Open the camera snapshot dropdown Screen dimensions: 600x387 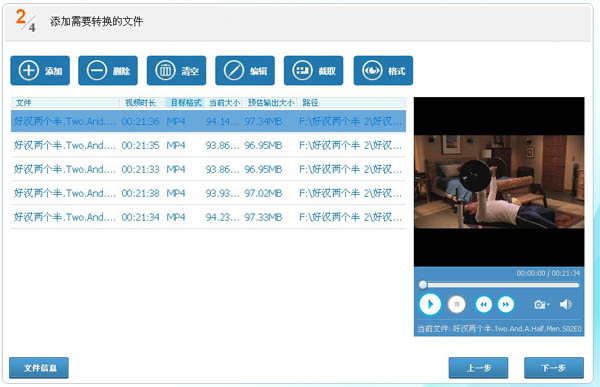(x=542, y=305)
